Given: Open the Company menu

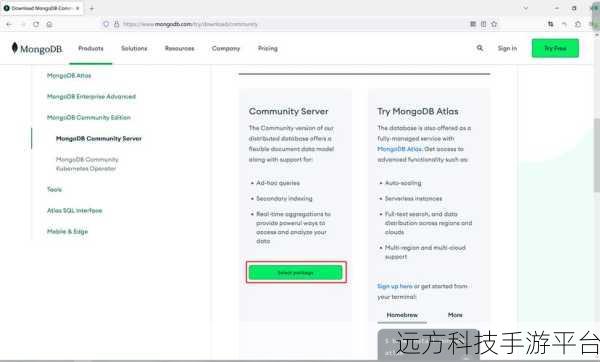Looking at the screenshot, I should (226, 48).
